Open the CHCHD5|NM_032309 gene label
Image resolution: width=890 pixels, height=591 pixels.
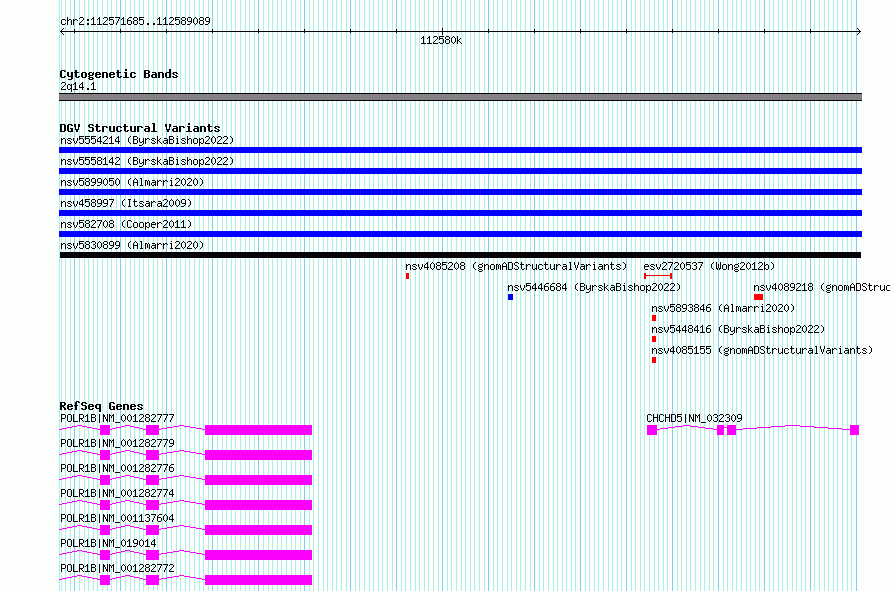pos(694,418)
